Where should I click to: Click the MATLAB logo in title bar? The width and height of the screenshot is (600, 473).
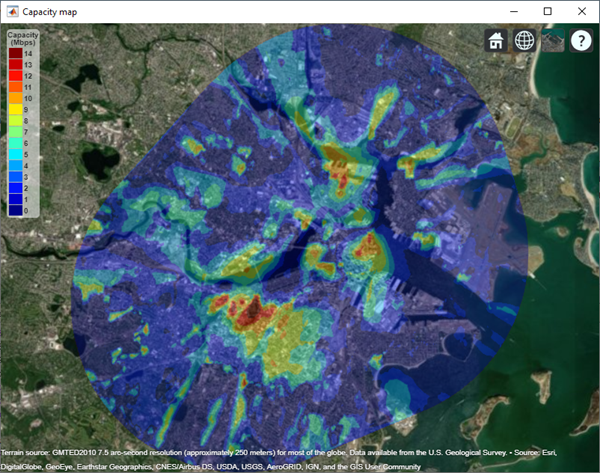tap(12, 11)
